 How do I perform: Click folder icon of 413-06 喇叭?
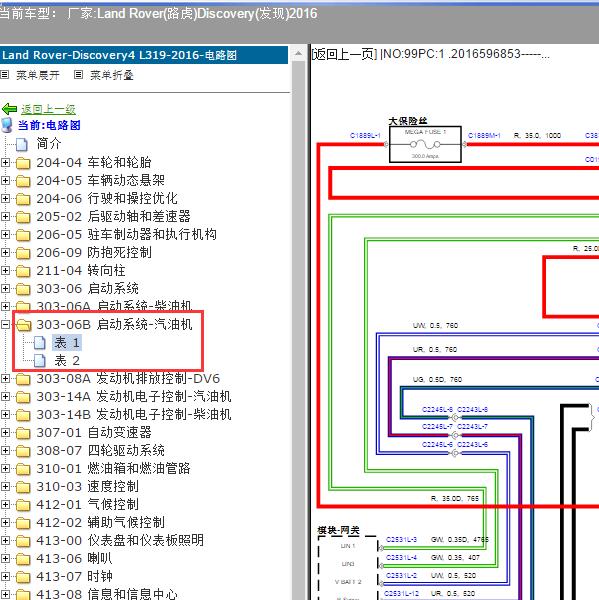(x=23, y=559)
